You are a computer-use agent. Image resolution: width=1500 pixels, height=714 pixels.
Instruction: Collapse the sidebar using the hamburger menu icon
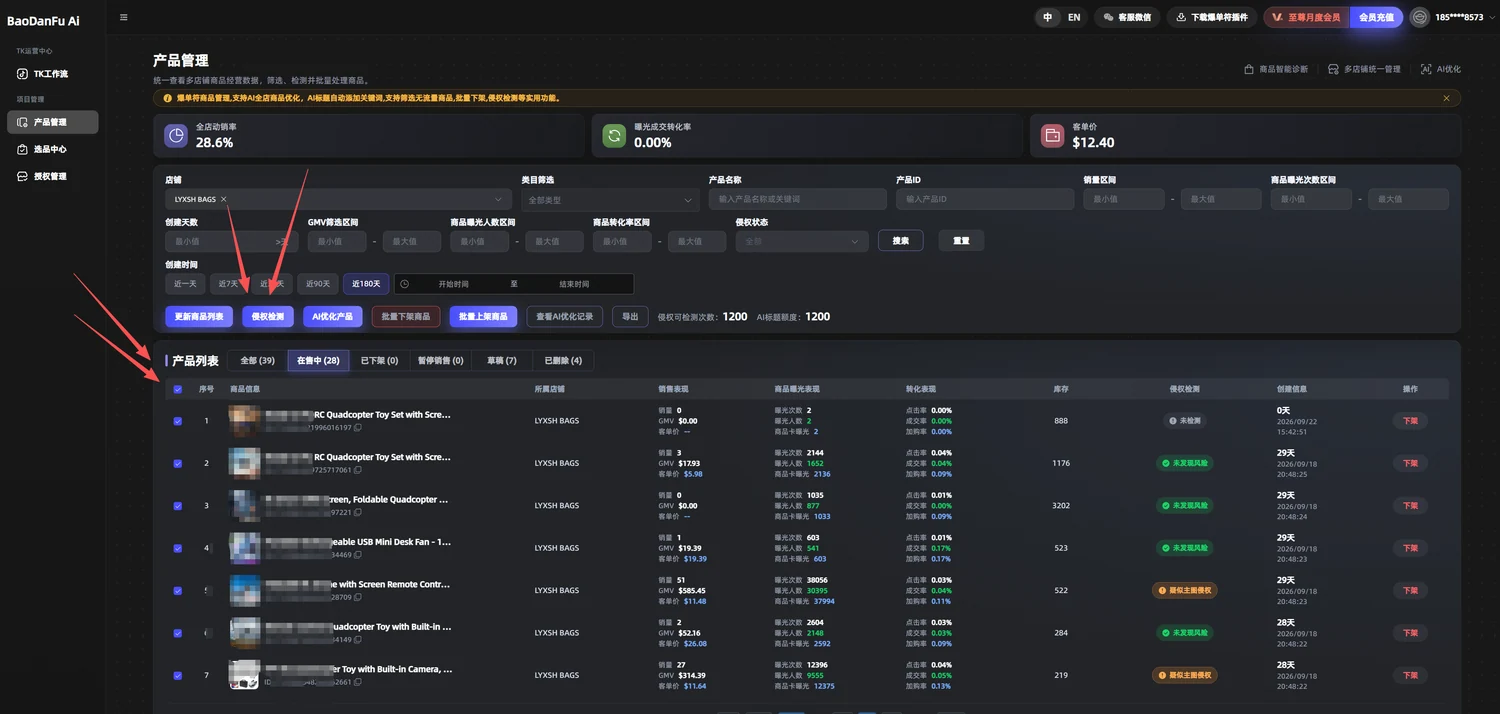123,17
